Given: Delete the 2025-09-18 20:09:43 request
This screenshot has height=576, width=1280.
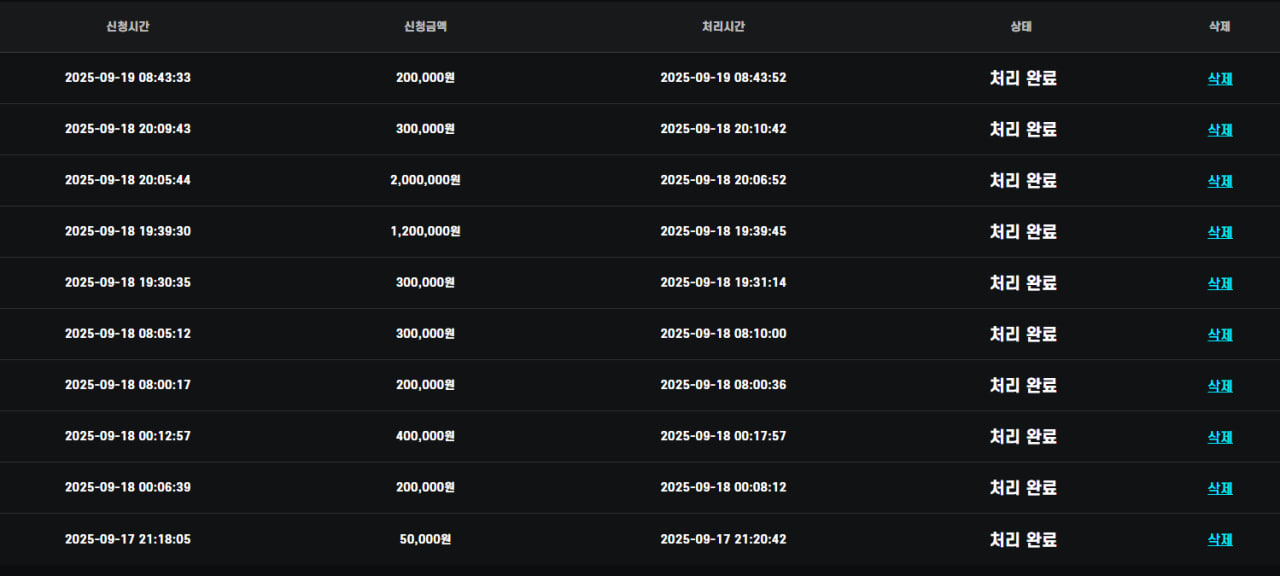Looking at the screenshot, I should (x=1219, y=130).
